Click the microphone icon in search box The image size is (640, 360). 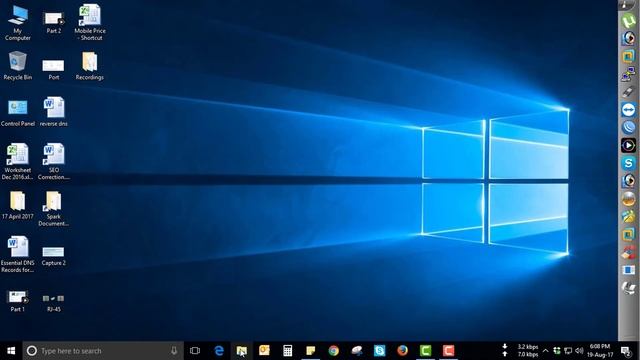(174, 351)
